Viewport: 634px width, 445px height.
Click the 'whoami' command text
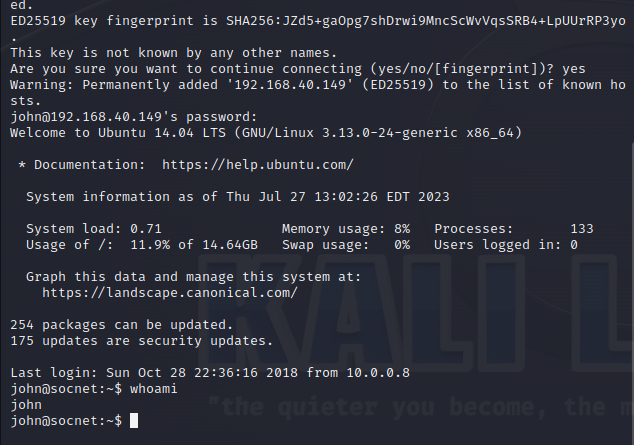click(x=154, y=389)
